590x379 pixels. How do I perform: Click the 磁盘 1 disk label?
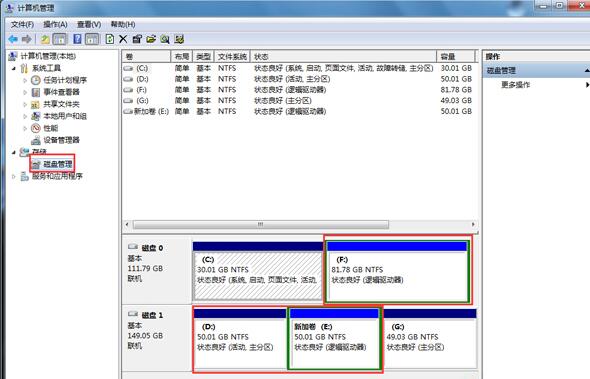pos(152,315)
